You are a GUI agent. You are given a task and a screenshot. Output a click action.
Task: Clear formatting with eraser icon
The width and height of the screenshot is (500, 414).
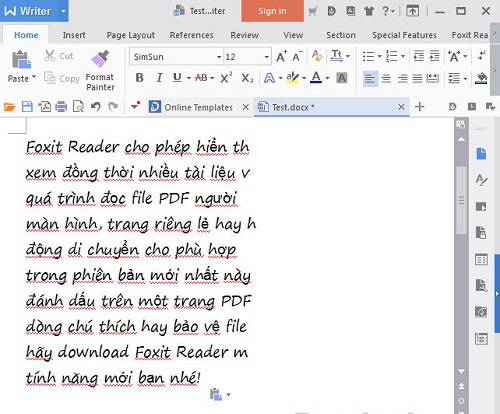tap(317, 56)
